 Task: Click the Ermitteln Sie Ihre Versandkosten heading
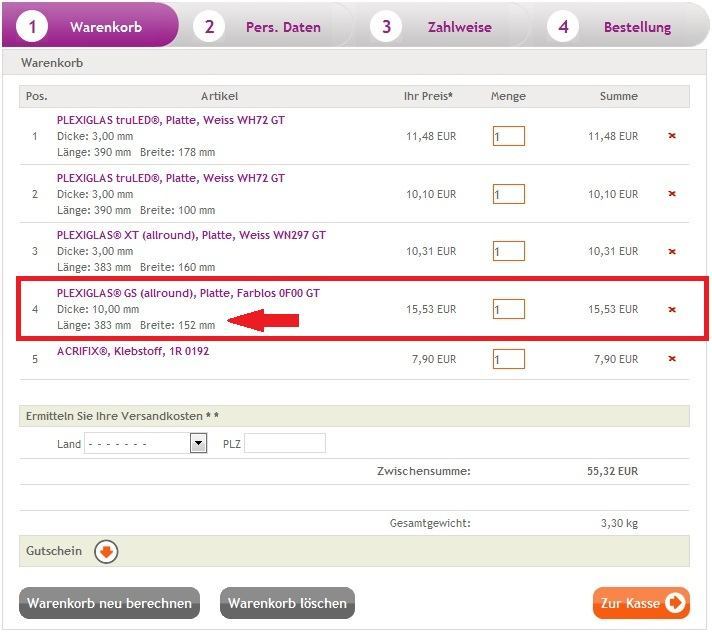(122, 416)
